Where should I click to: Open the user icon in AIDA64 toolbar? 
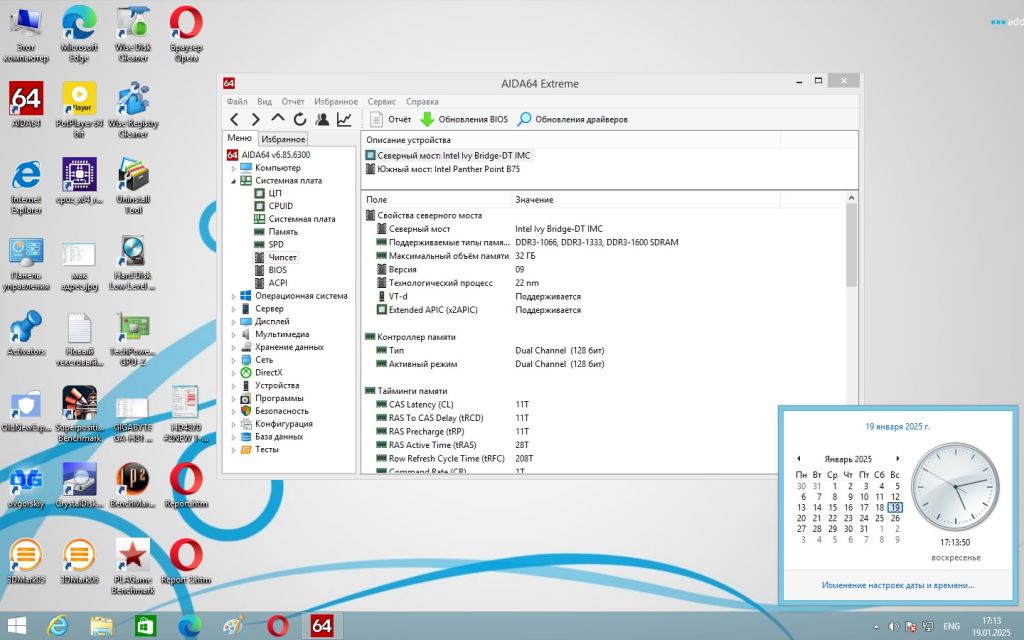(322, 120)
